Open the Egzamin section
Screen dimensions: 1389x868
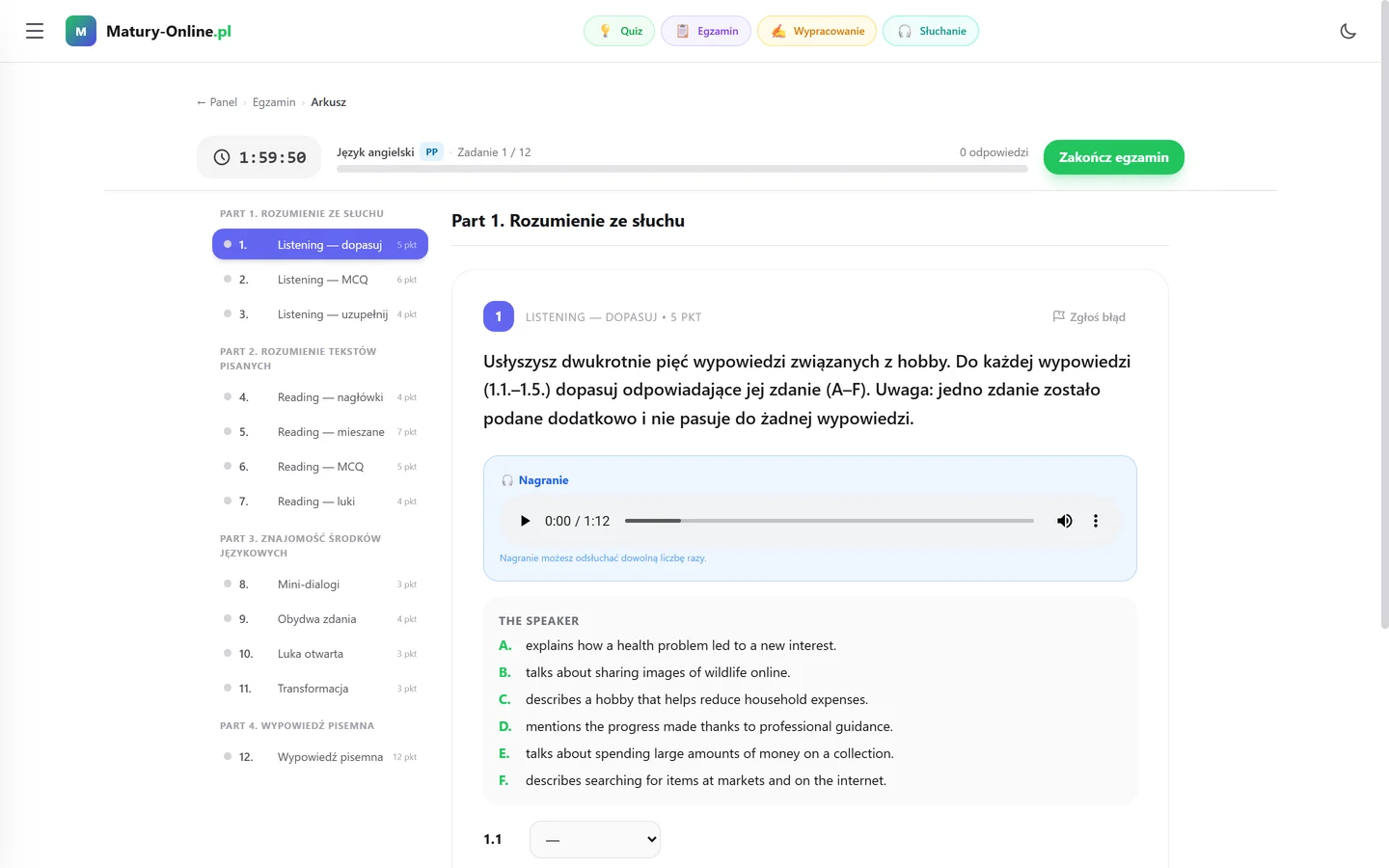(x=706, y=31)
